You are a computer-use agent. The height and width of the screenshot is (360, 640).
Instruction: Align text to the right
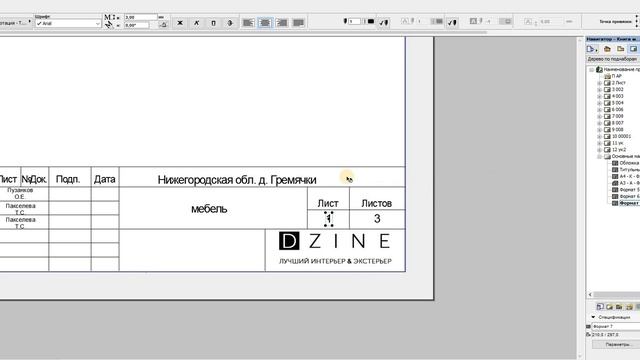282,23
